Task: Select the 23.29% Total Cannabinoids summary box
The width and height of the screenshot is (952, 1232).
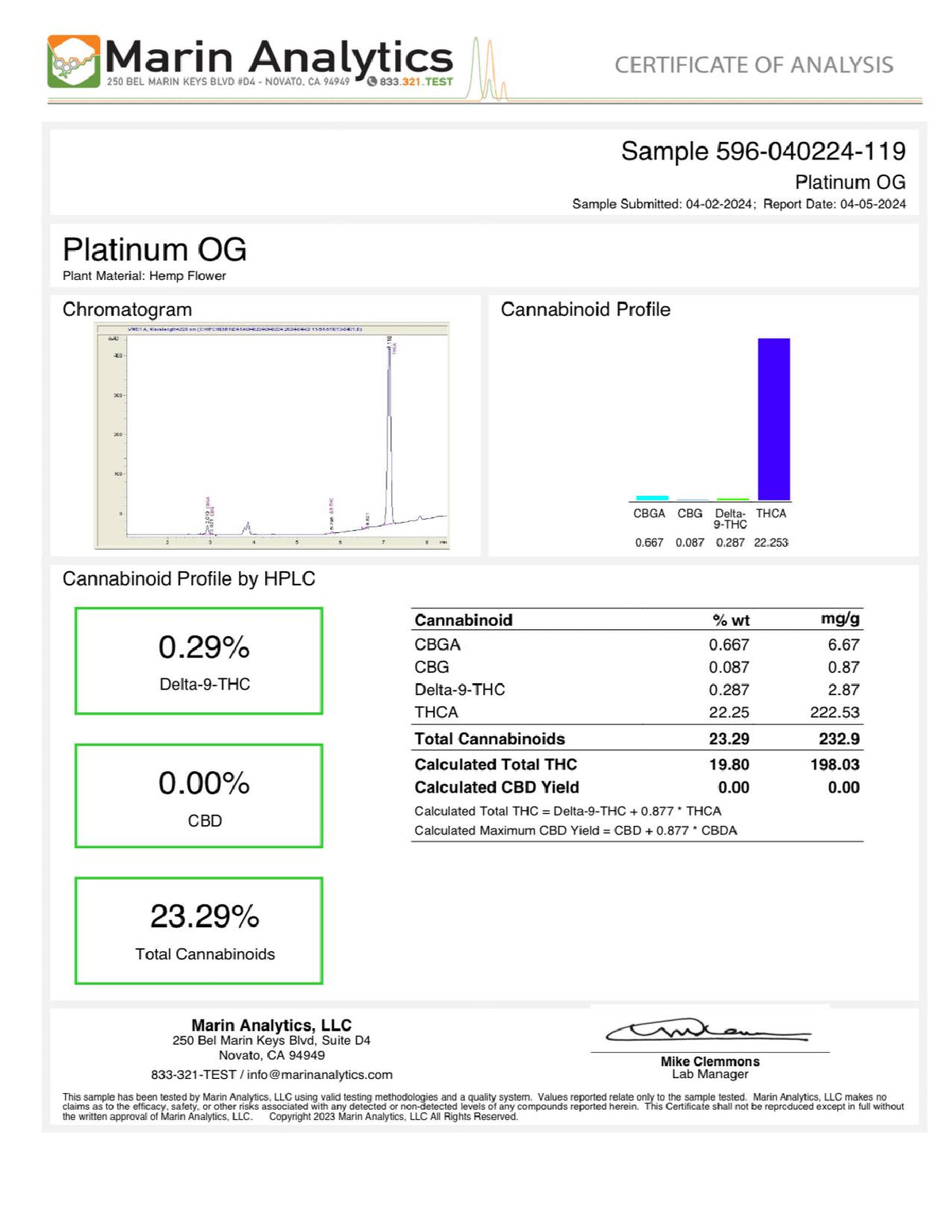Action: (x=199, y=931)
